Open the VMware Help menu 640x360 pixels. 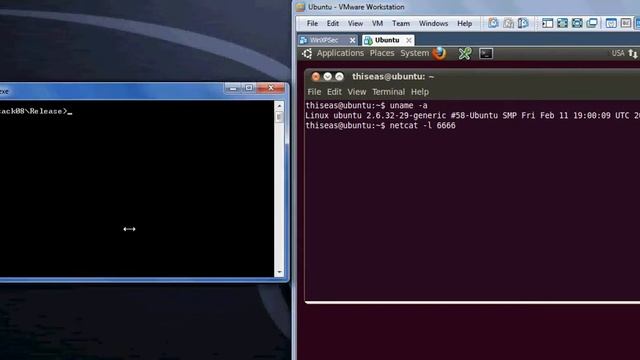pos(464,24)
